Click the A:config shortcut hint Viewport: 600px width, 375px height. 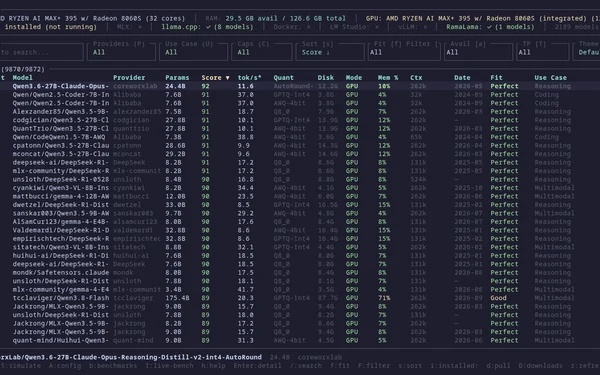tap(65, 366)
